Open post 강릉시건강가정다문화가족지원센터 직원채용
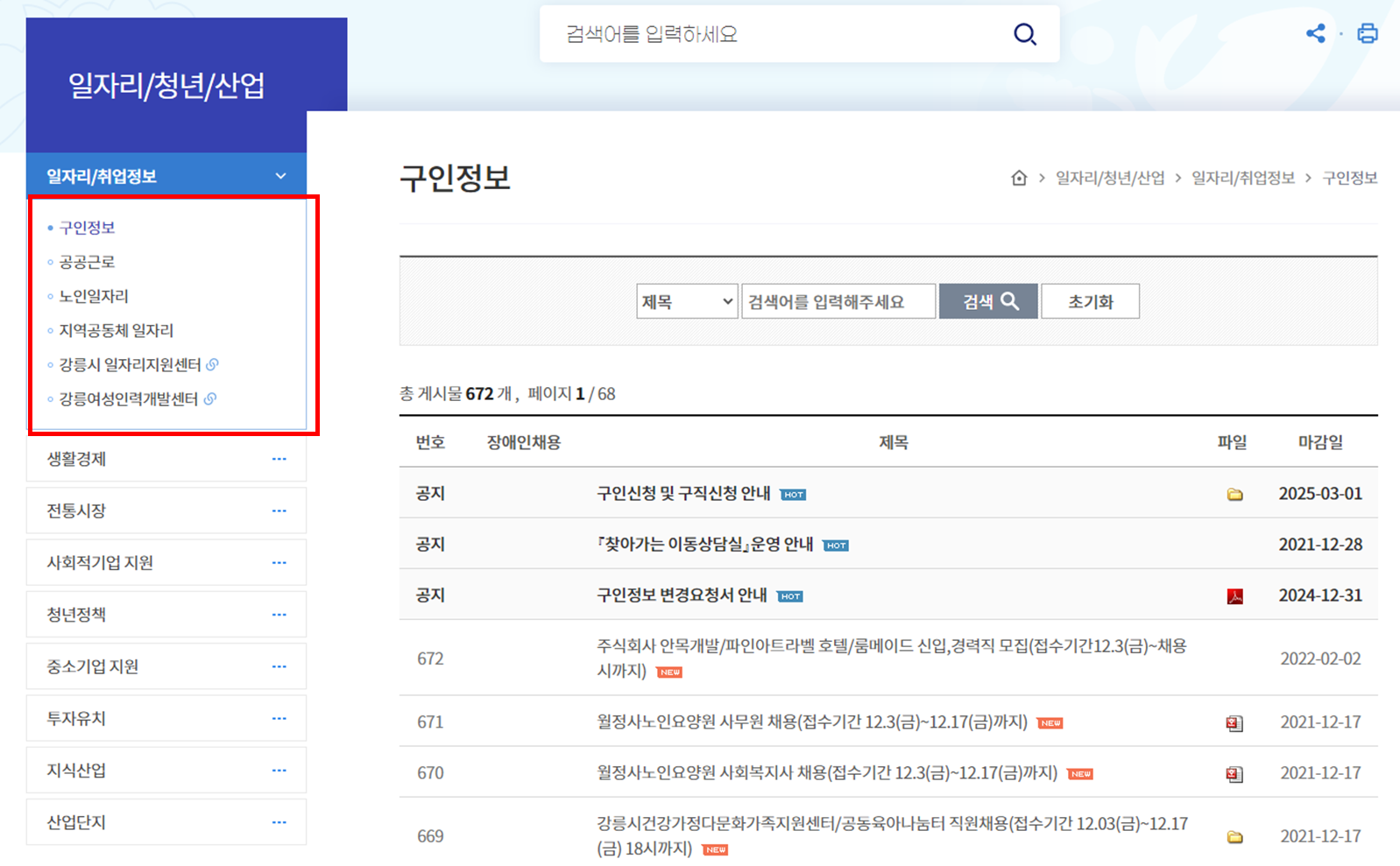 coord(893,835)
